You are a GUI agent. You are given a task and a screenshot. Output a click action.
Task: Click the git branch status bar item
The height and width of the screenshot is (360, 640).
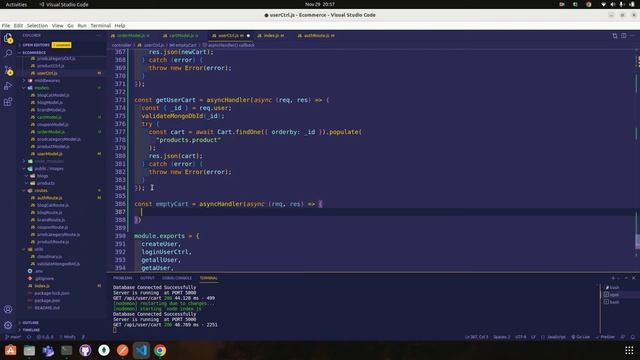(x=13, y=337)
